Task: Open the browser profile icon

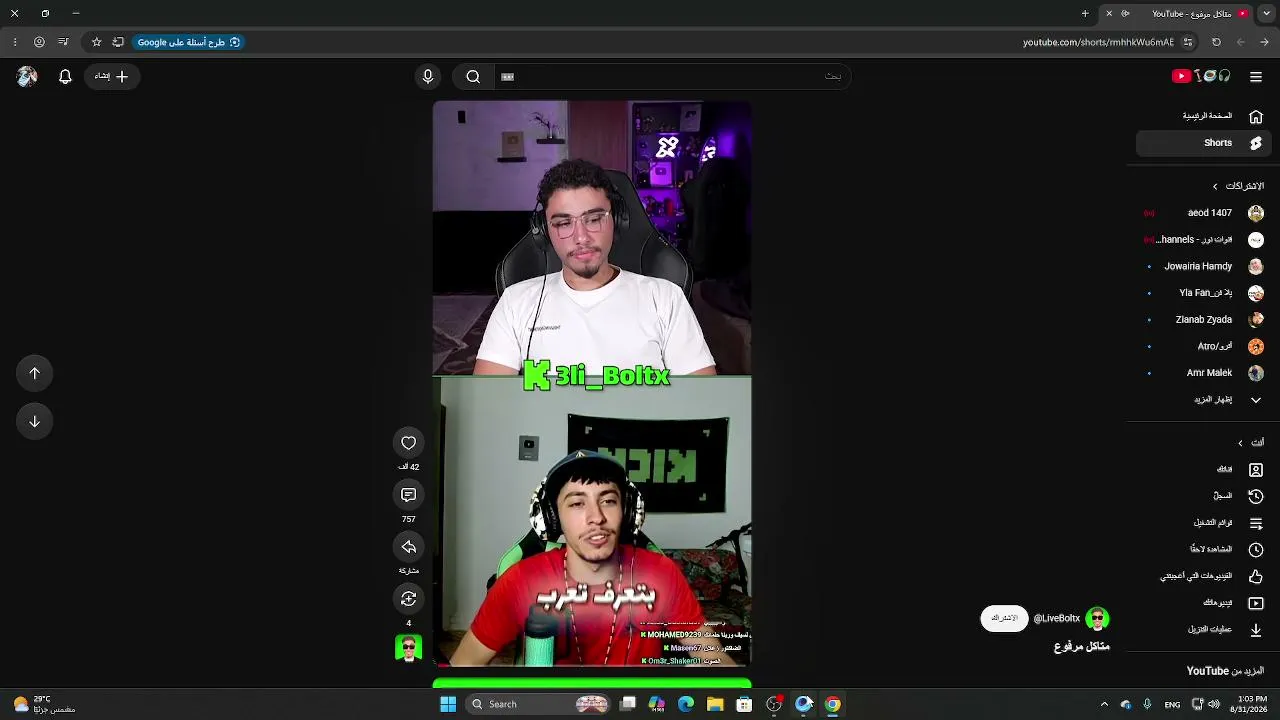Action: point(39,42)
